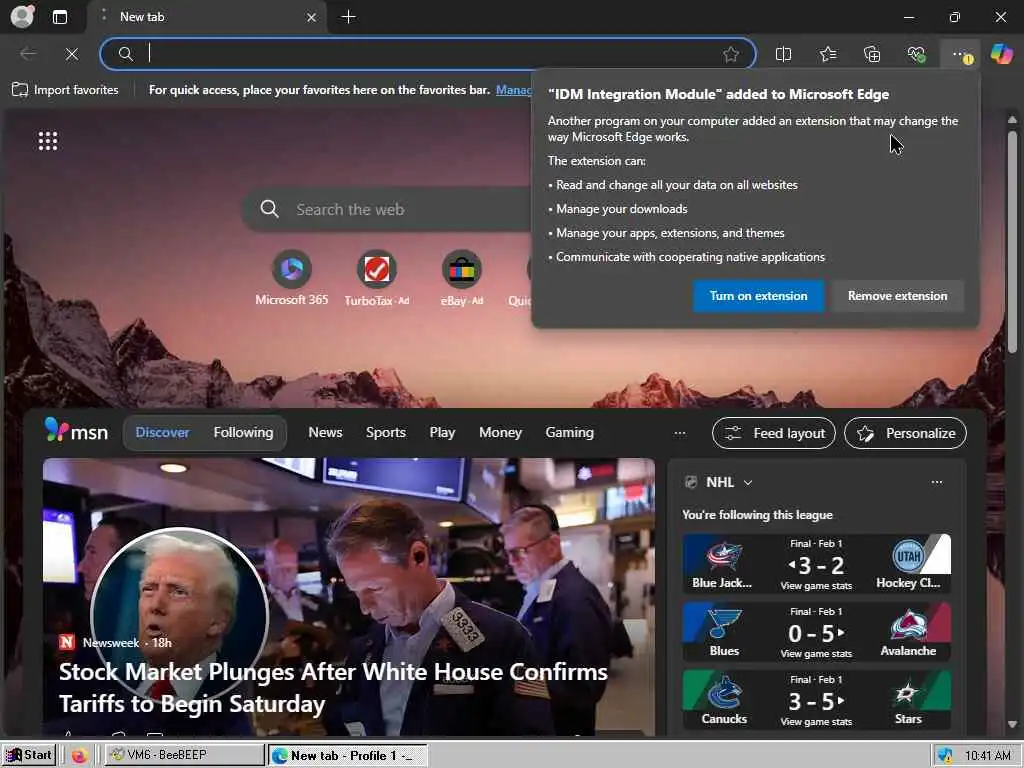The image size is (1024, 768).
Task: View game stats for Canucks vs Stars
Action: click(816, 722)
